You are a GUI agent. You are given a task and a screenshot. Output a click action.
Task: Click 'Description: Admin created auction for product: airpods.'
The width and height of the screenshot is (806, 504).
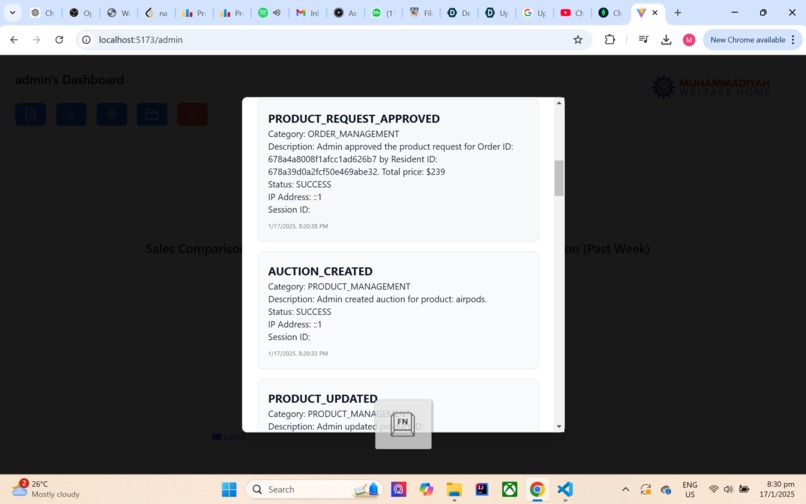377,299
